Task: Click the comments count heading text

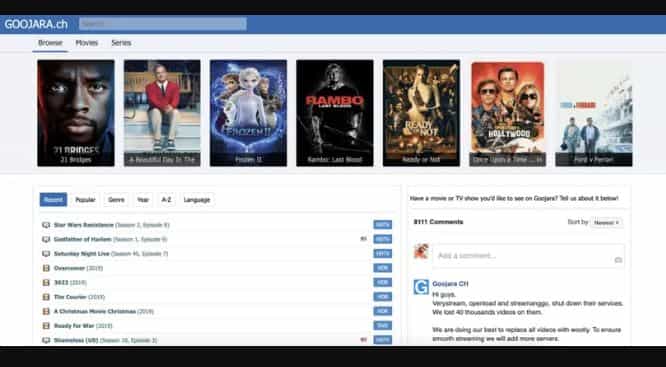Action: click(x=438, y=222)
